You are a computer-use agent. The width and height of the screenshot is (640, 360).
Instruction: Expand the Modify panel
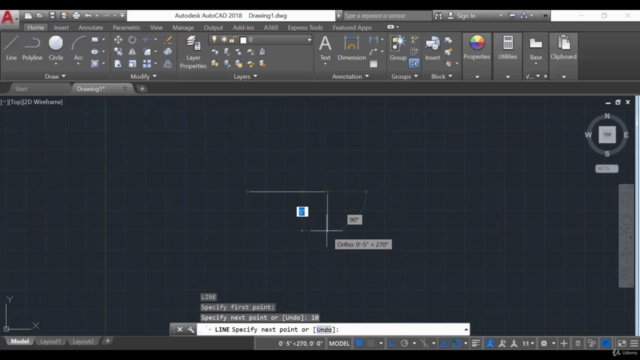click(143, 76)
